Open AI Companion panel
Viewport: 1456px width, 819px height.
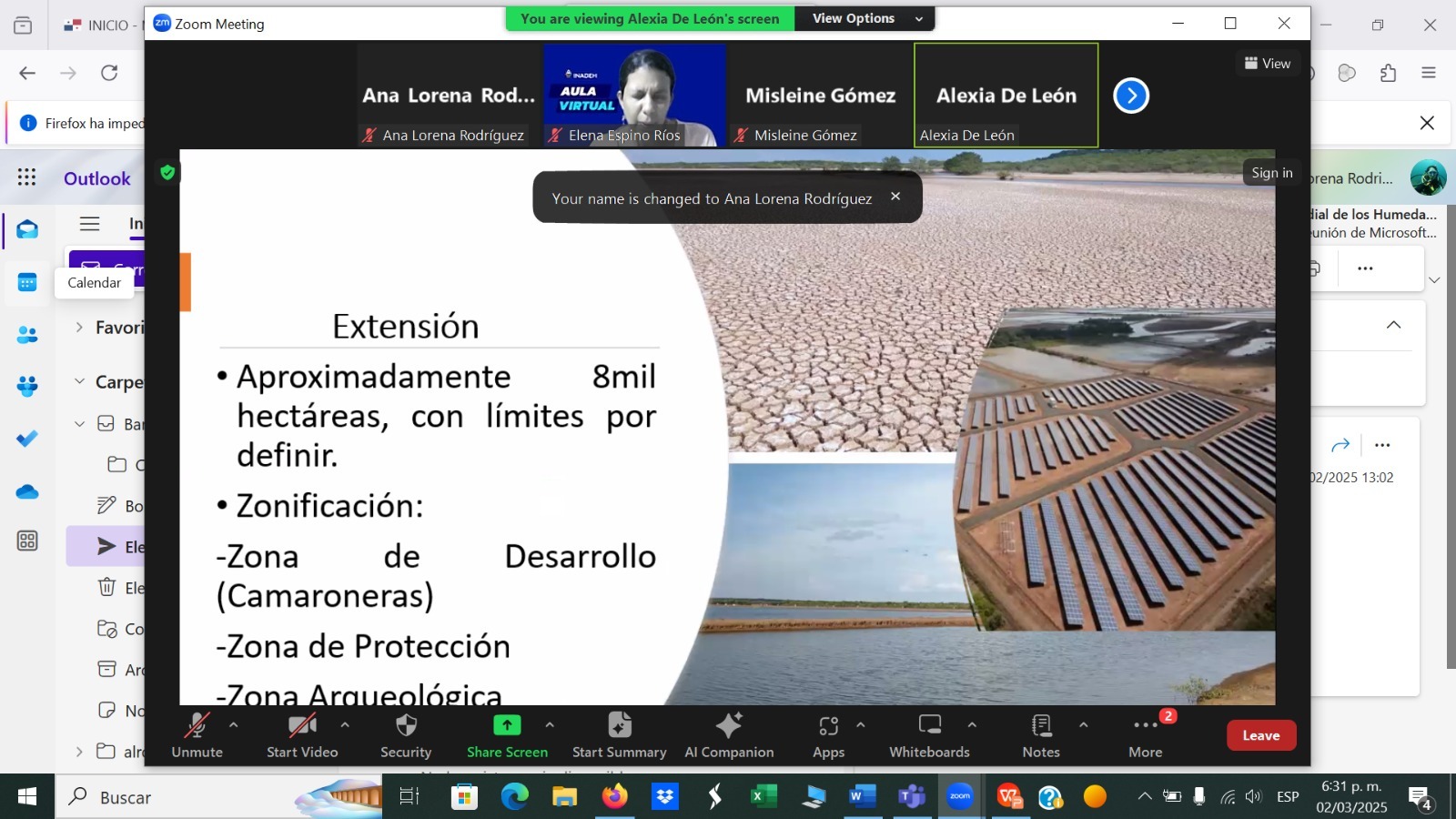click(729, 735)
